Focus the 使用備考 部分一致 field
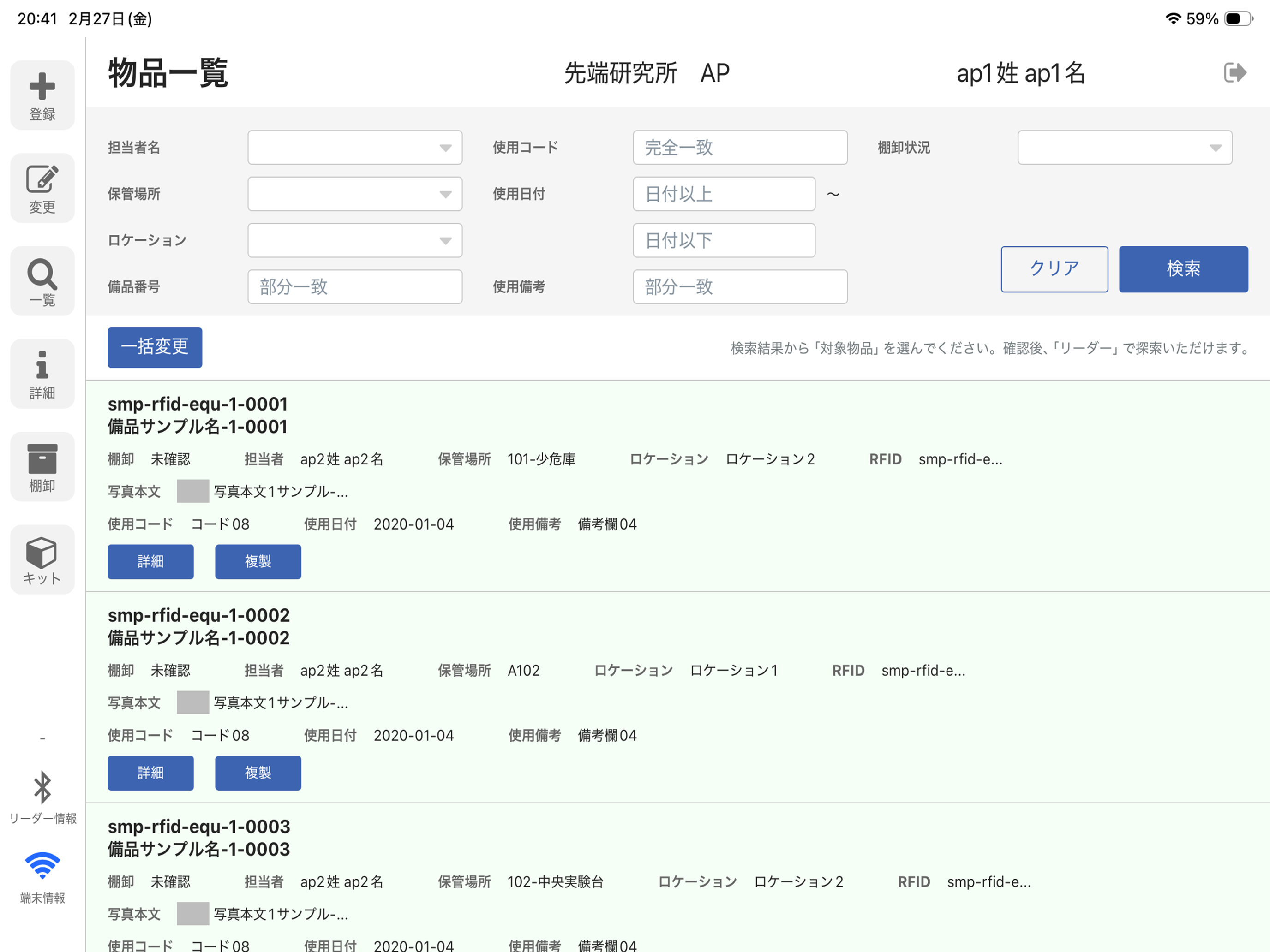Screen dimensions: 1270x952 click(740, 287)
